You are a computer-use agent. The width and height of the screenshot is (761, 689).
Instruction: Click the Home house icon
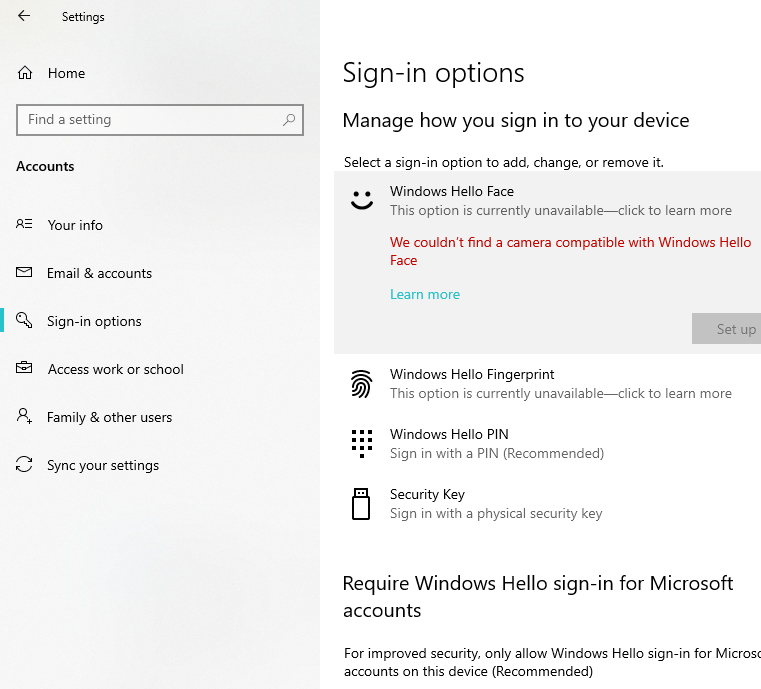click(25, 73)
